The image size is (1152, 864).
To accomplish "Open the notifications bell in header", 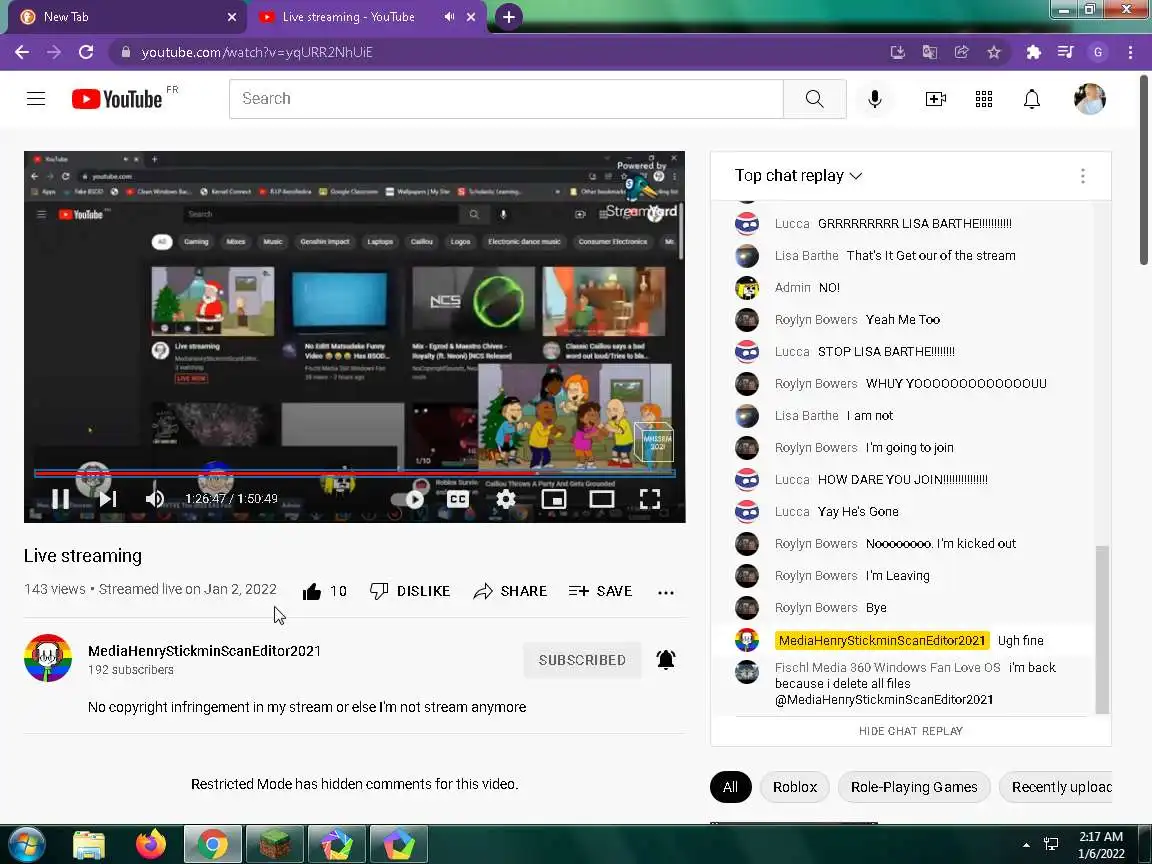I will (x=1032, y=98).
